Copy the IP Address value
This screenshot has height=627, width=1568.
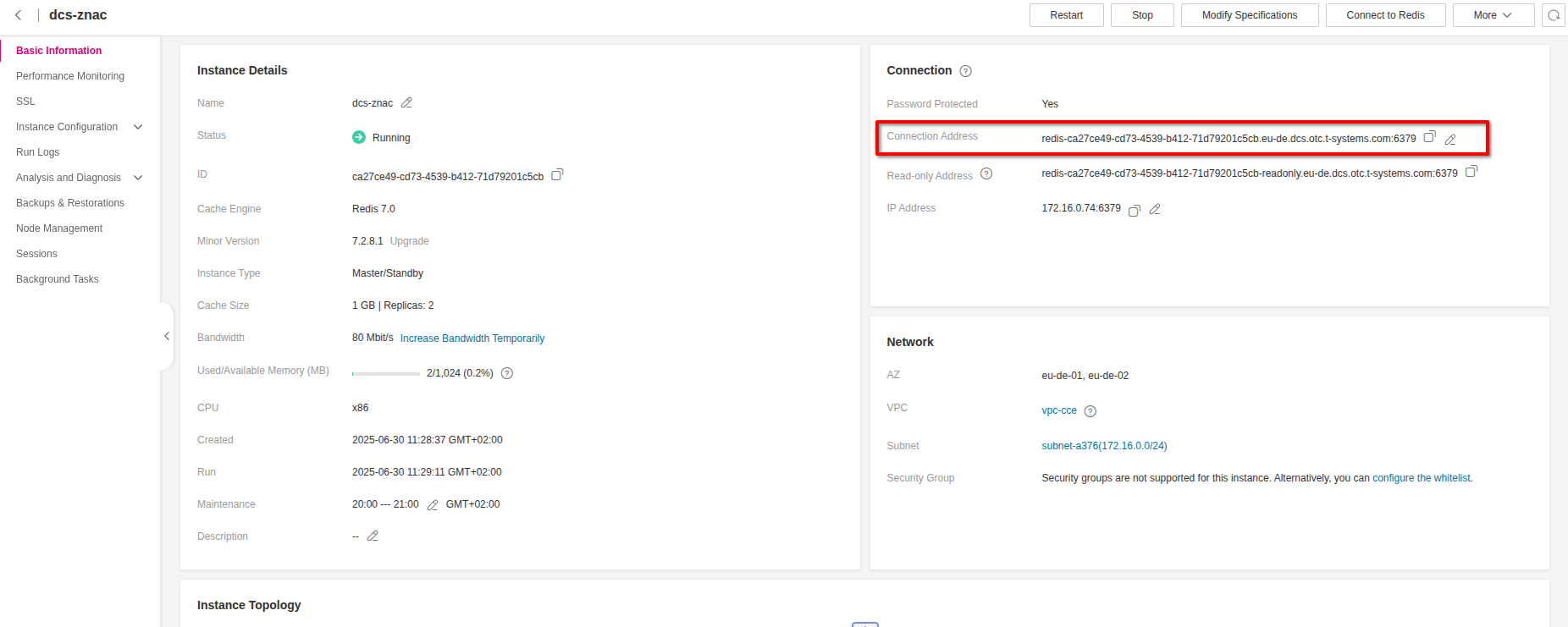pyautogui.click(x=1135, y=210)
